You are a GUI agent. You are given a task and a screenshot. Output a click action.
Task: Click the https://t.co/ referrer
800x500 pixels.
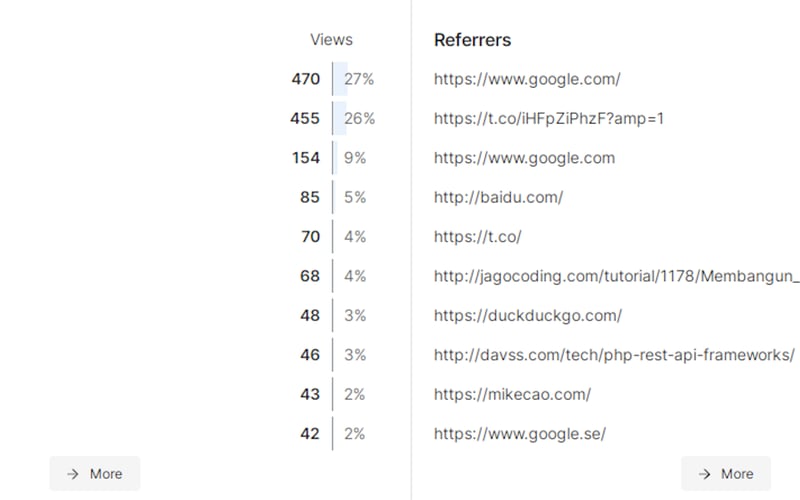(x=477, y=237)
